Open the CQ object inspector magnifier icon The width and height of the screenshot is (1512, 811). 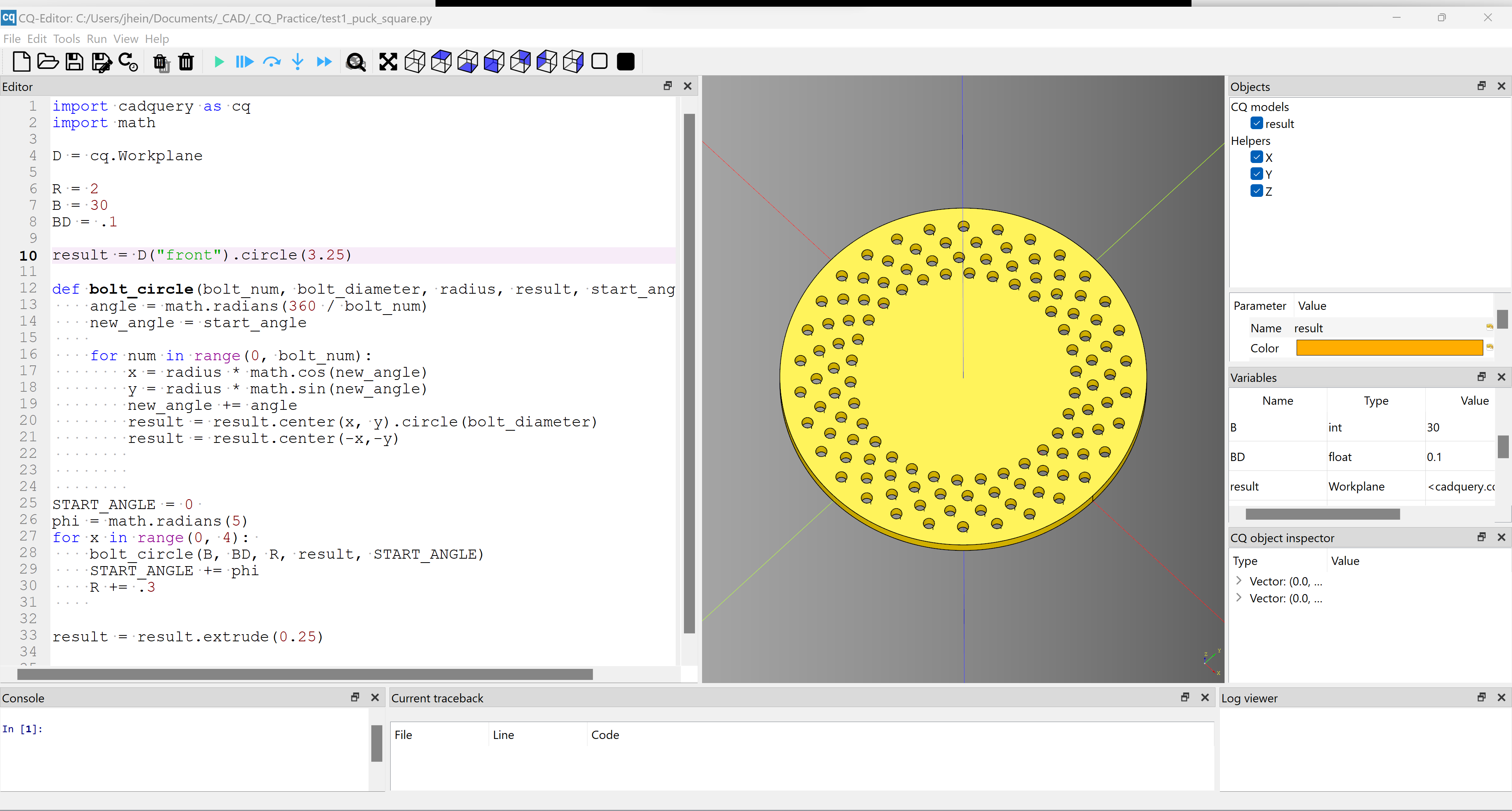point(356,62)
